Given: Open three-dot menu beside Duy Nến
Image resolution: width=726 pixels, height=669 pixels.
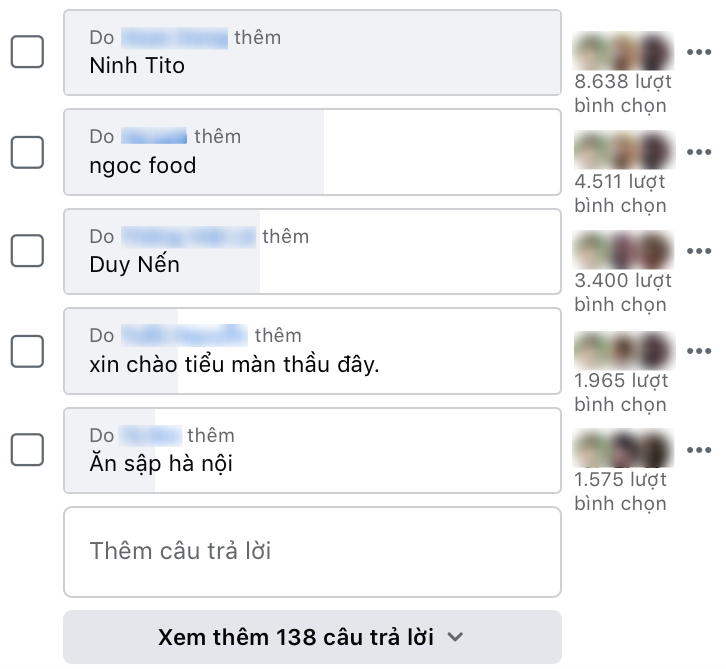Looking at the screenshot, I should 698,251.
